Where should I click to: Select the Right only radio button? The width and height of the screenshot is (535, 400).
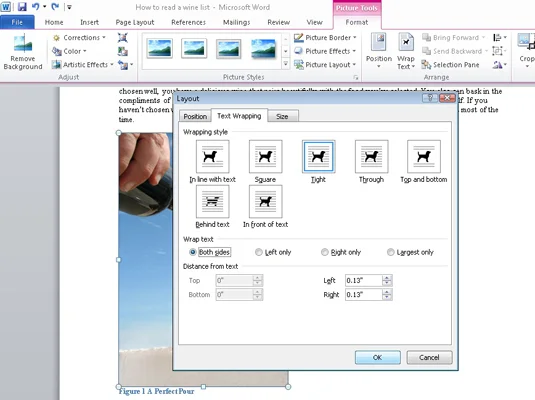[324, 252]
